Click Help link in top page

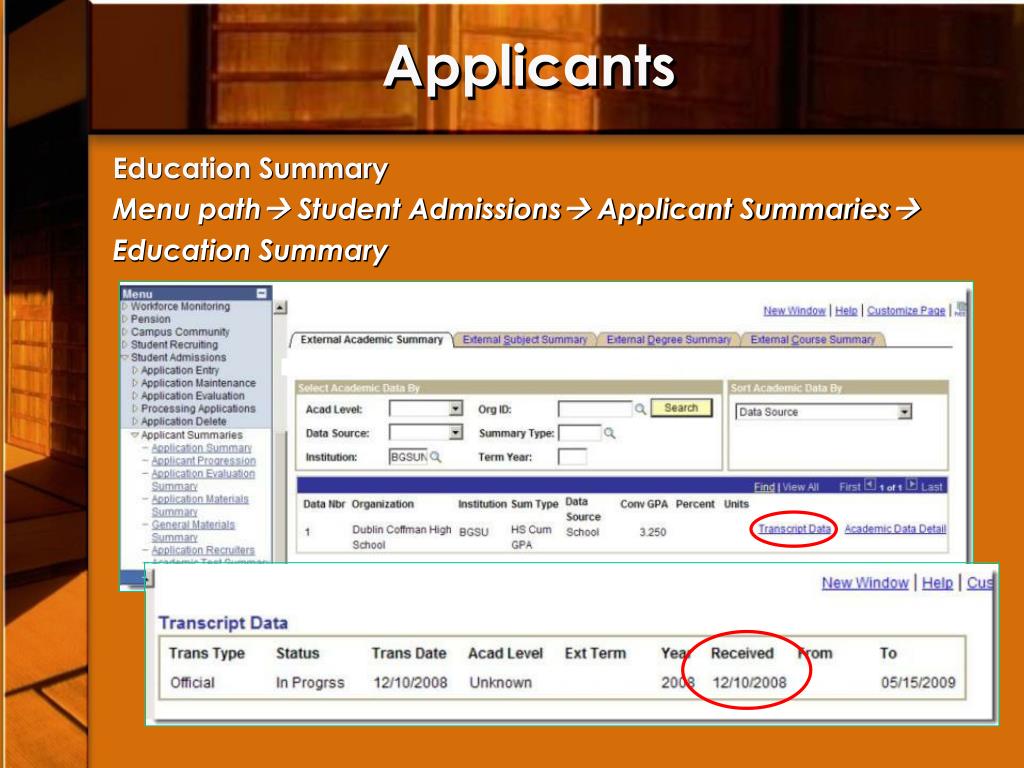pyautogui.click(x=846, y=311)
